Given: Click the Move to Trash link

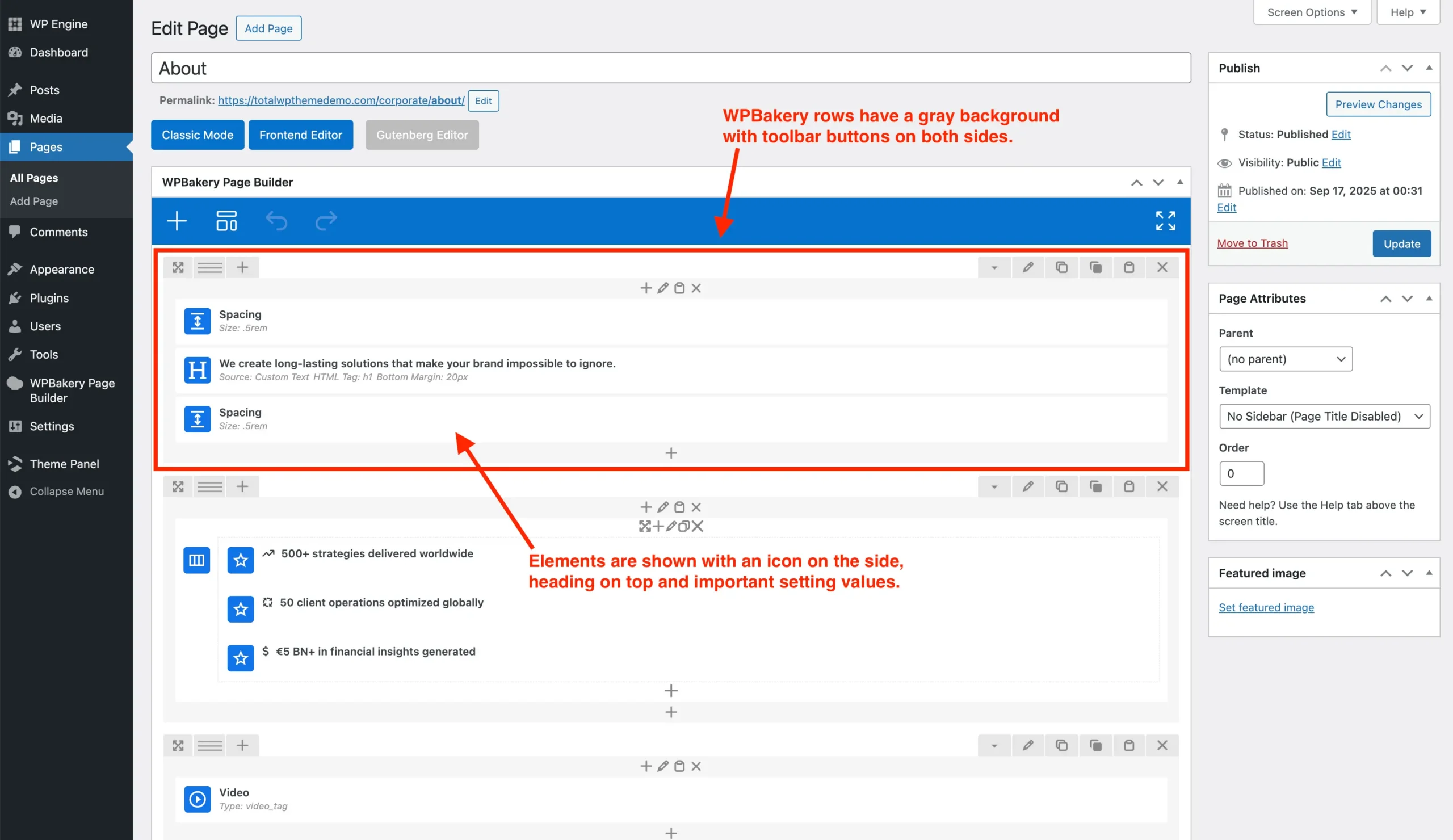Looking at the screenshot, I should 1252,243.
